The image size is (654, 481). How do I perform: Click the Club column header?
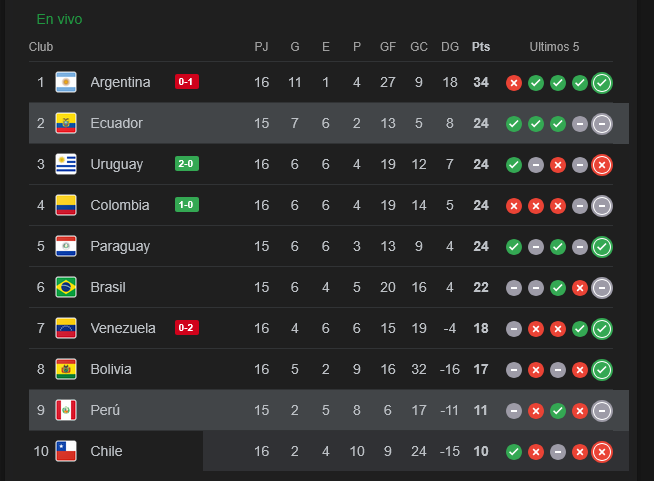(41, 47)
